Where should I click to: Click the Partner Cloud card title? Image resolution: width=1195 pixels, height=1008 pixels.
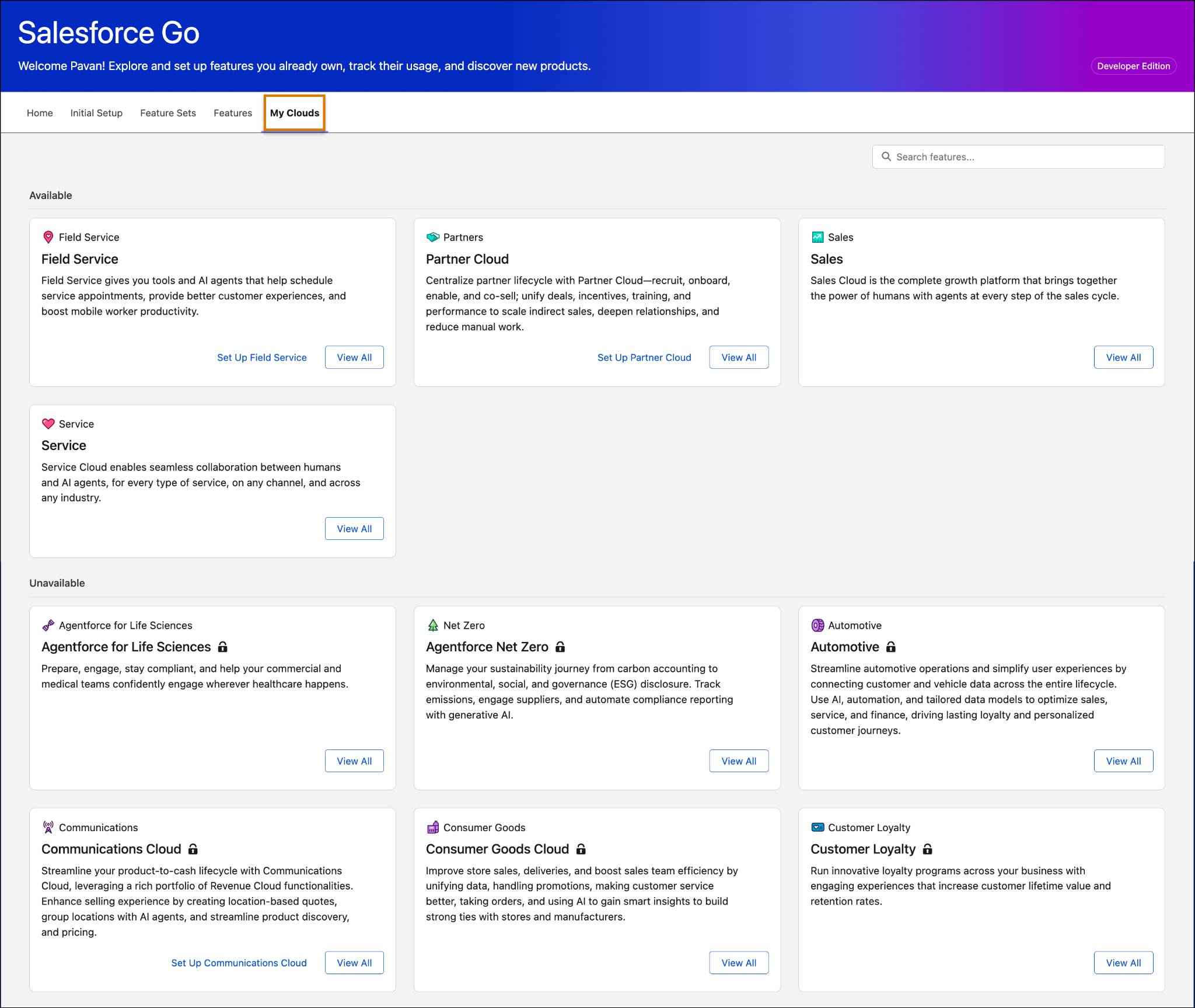467,259
